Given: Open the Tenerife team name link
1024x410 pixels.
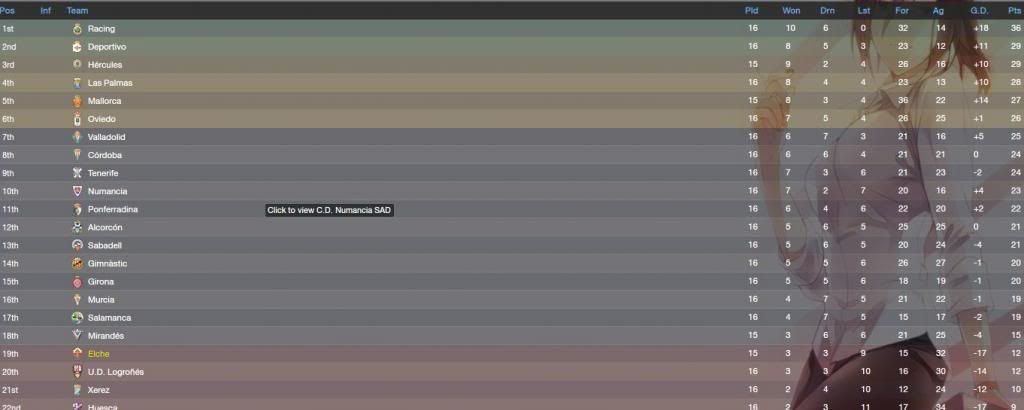Looking at the screenshot, I should point(103,173).
